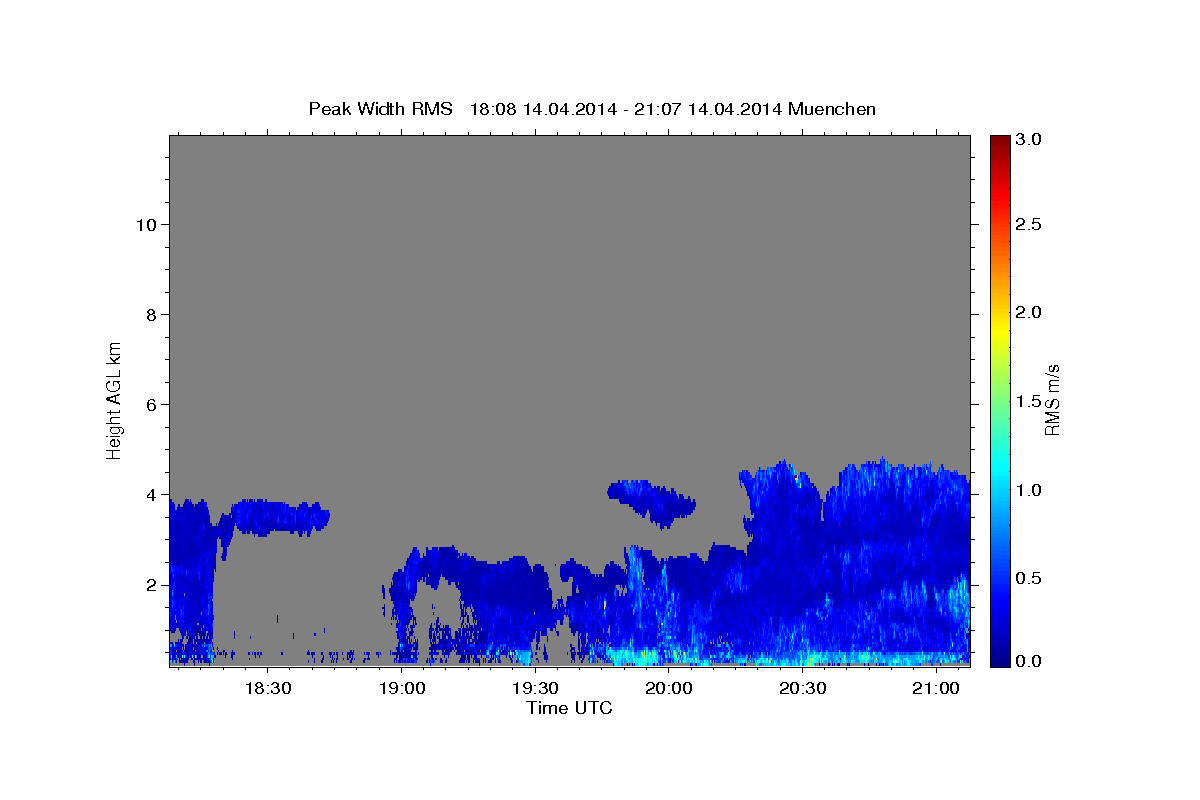1200x800 pixels.
Task: Click the 20:00 time tick label
Action: 668,688
